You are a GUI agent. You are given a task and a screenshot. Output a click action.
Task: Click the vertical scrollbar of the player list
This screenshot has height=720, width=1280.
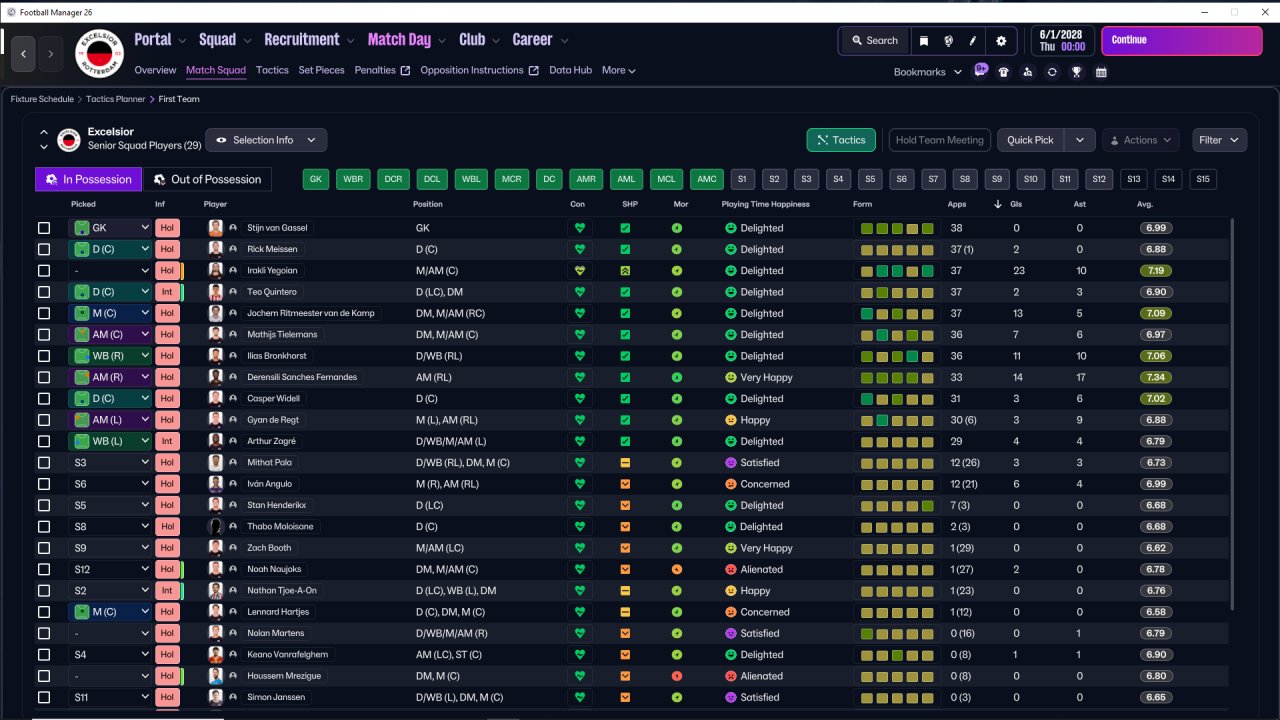click(x=1234, y=412)
